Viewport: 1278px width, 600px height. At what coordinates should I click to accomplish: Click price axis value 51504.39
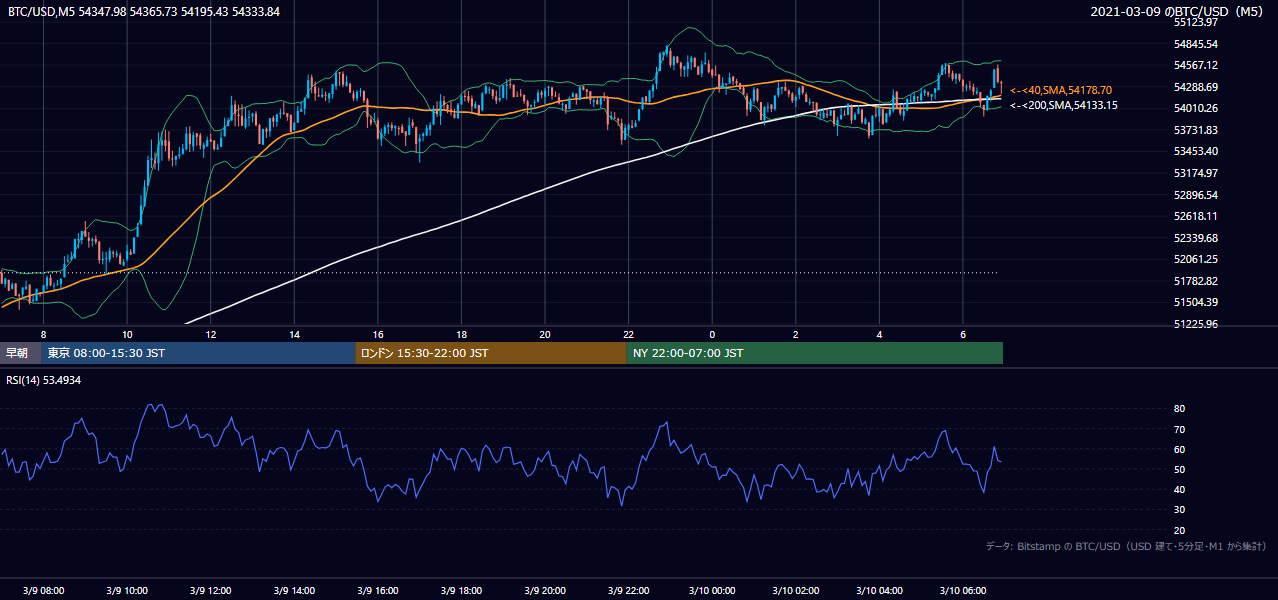pyautogui.click(x=1196, y=302)
